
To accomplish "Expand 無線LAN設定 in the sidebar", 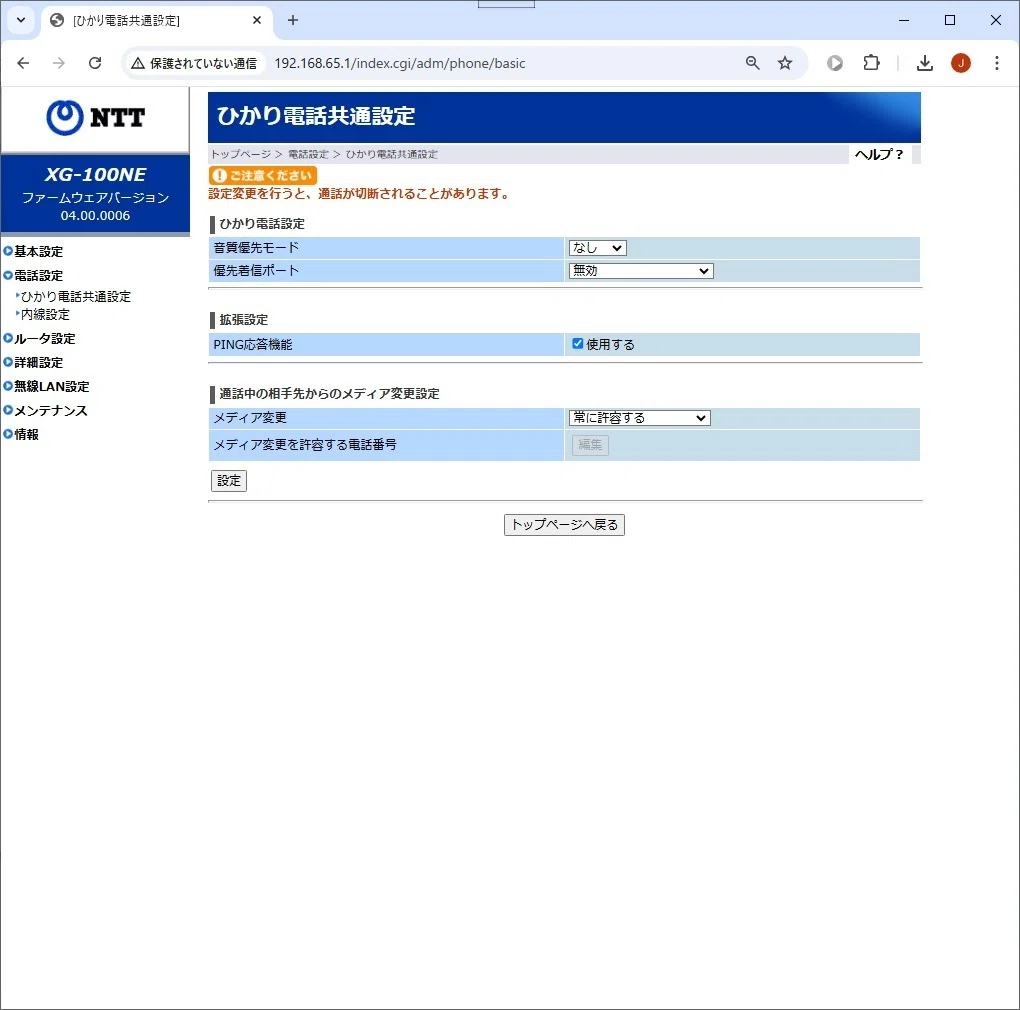I will click(46, 386).
